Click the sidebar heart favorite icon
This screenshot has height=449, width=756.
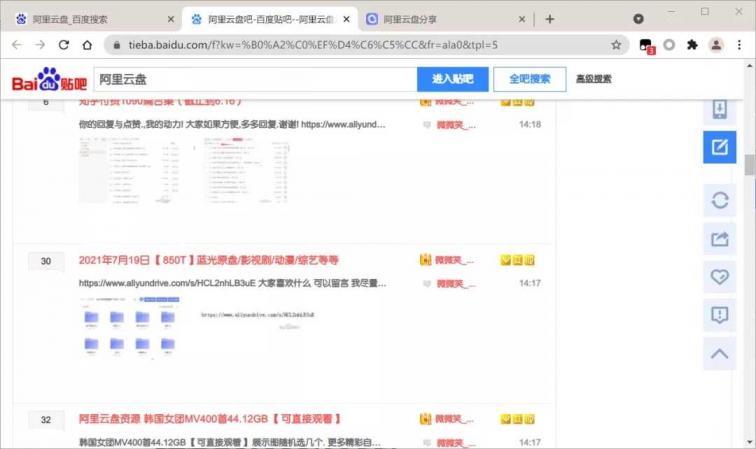[x=719, y=277]
